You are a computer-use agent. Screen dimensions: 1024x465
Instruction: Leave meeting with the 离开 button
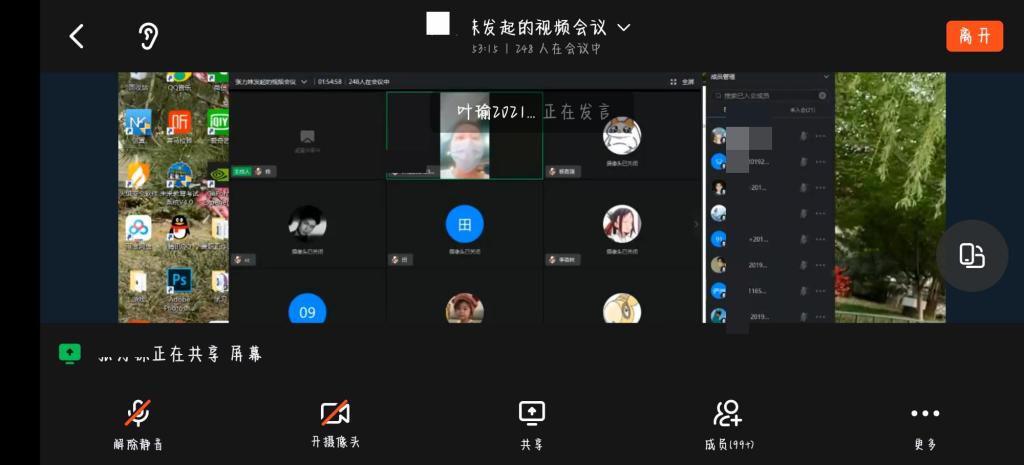click(x=973, y=36)
